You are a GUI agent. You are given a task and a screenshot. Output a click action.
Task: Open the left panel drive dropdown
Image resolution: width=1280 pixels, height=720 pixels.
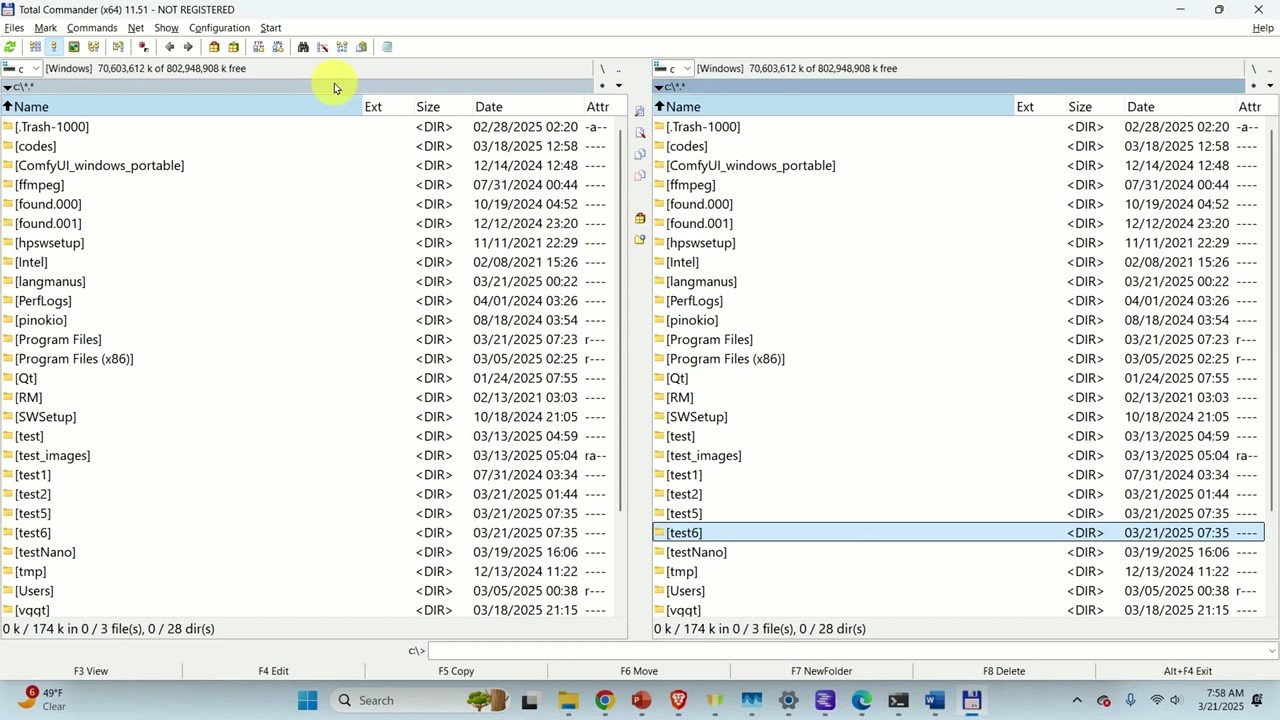[x=36, y=68]
